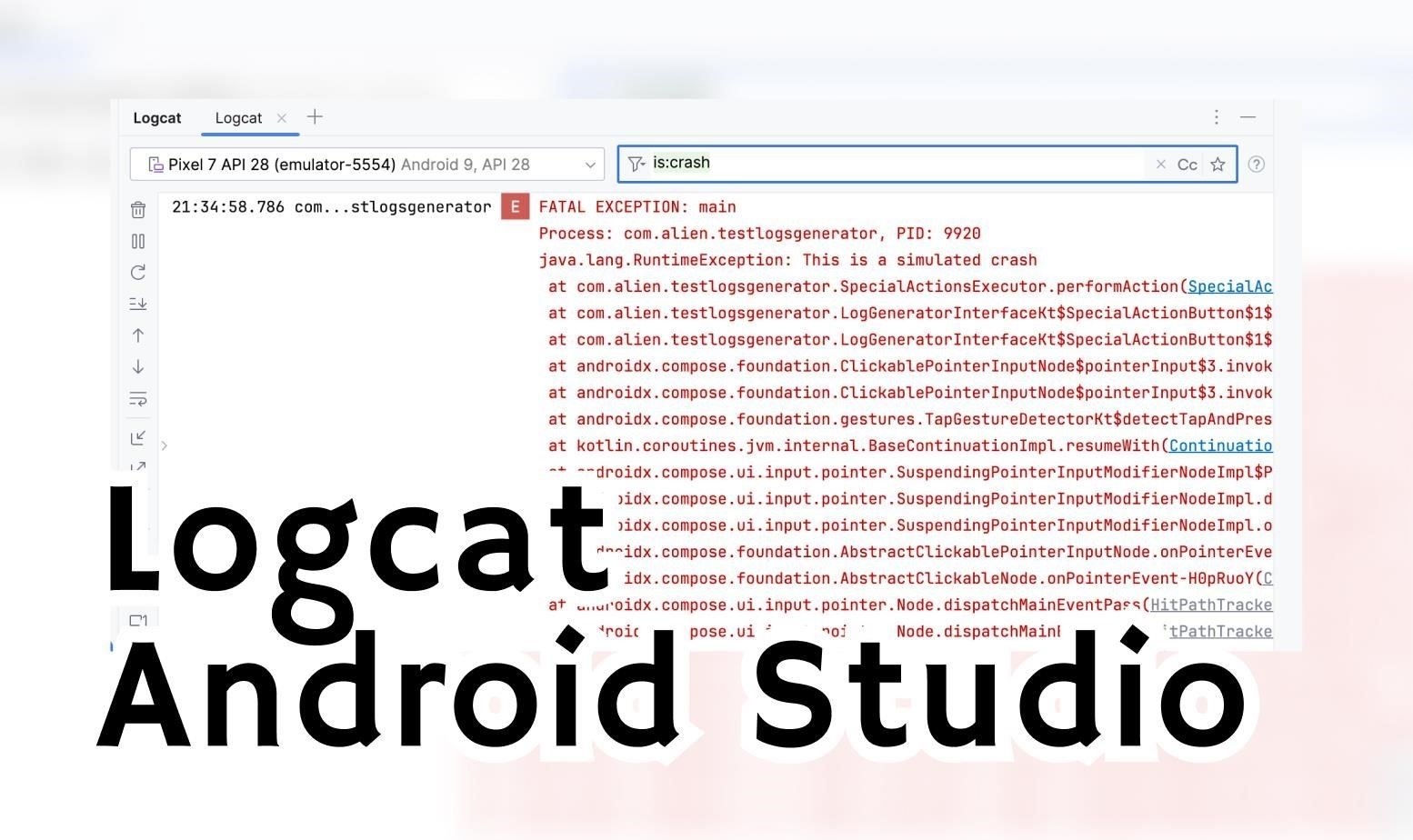Open the device selector dropdown
This screenshot has width=1413, height=840.
367,165
